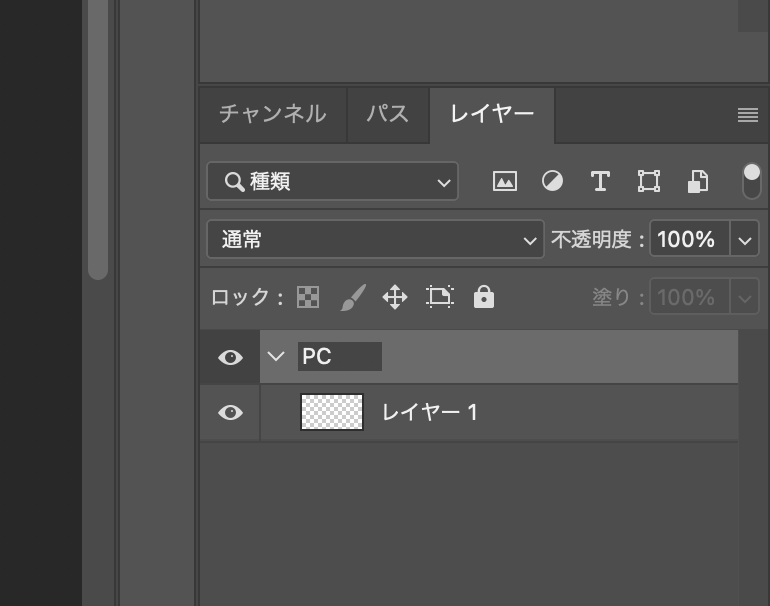Select the レイヤー 1 thumbnail
Viewport: 770px width, 606px height.
tap(332, 412)
